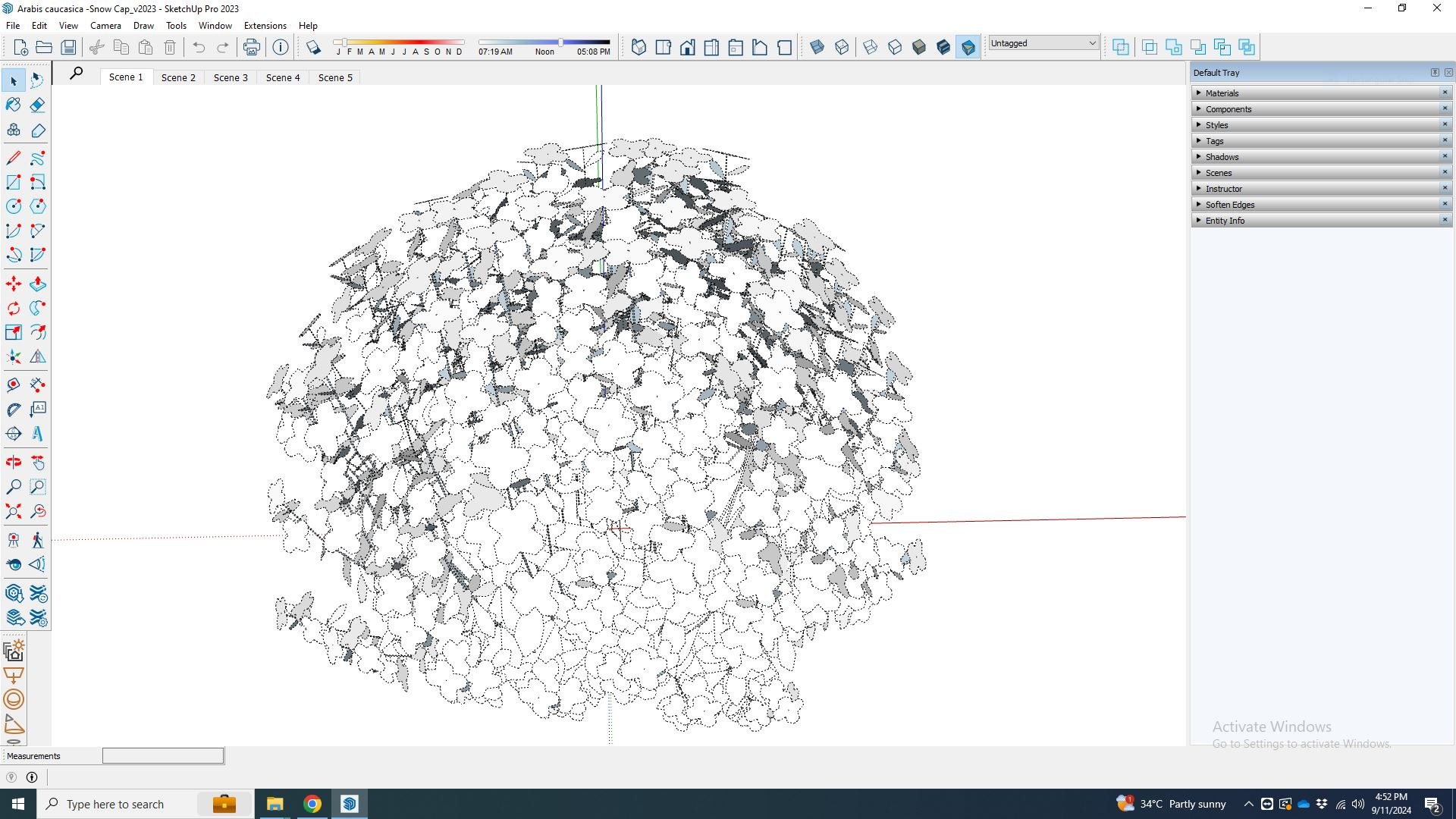
Task: Select the Zoom magnifier tool
Action: tap(14, 487)
